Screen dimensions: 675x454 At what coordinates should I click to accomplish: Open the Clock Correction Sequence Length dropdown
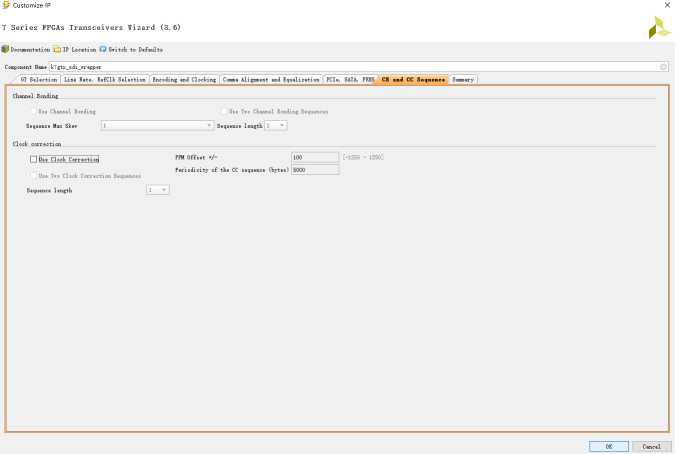coord(158,190)
